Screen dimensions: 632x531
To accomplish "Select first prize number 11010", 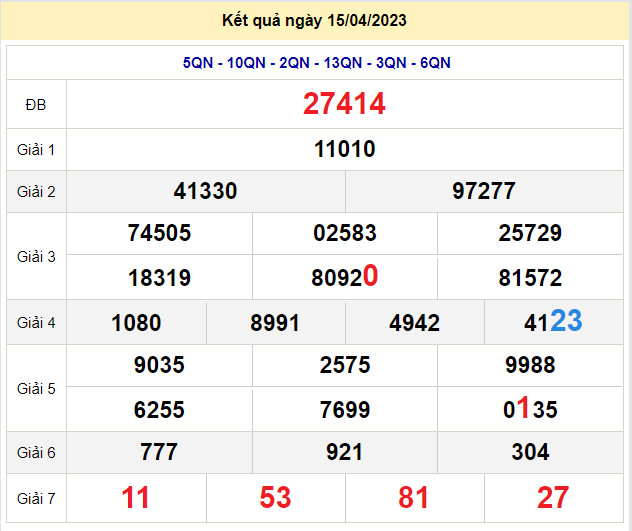I will (x=345, y=149).
